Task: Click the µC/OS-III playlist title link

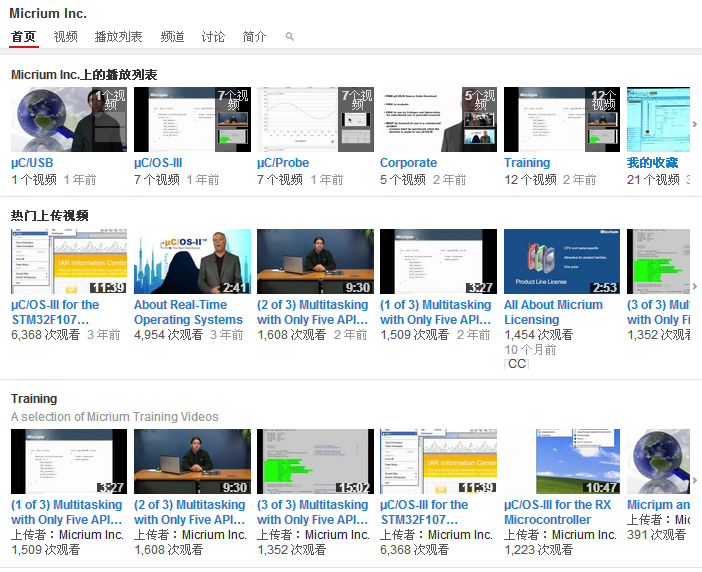Action: (x=158, y=163)
